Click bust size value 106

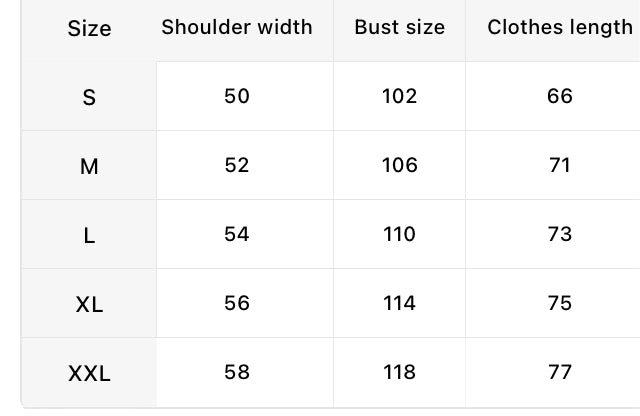[400, 165]
